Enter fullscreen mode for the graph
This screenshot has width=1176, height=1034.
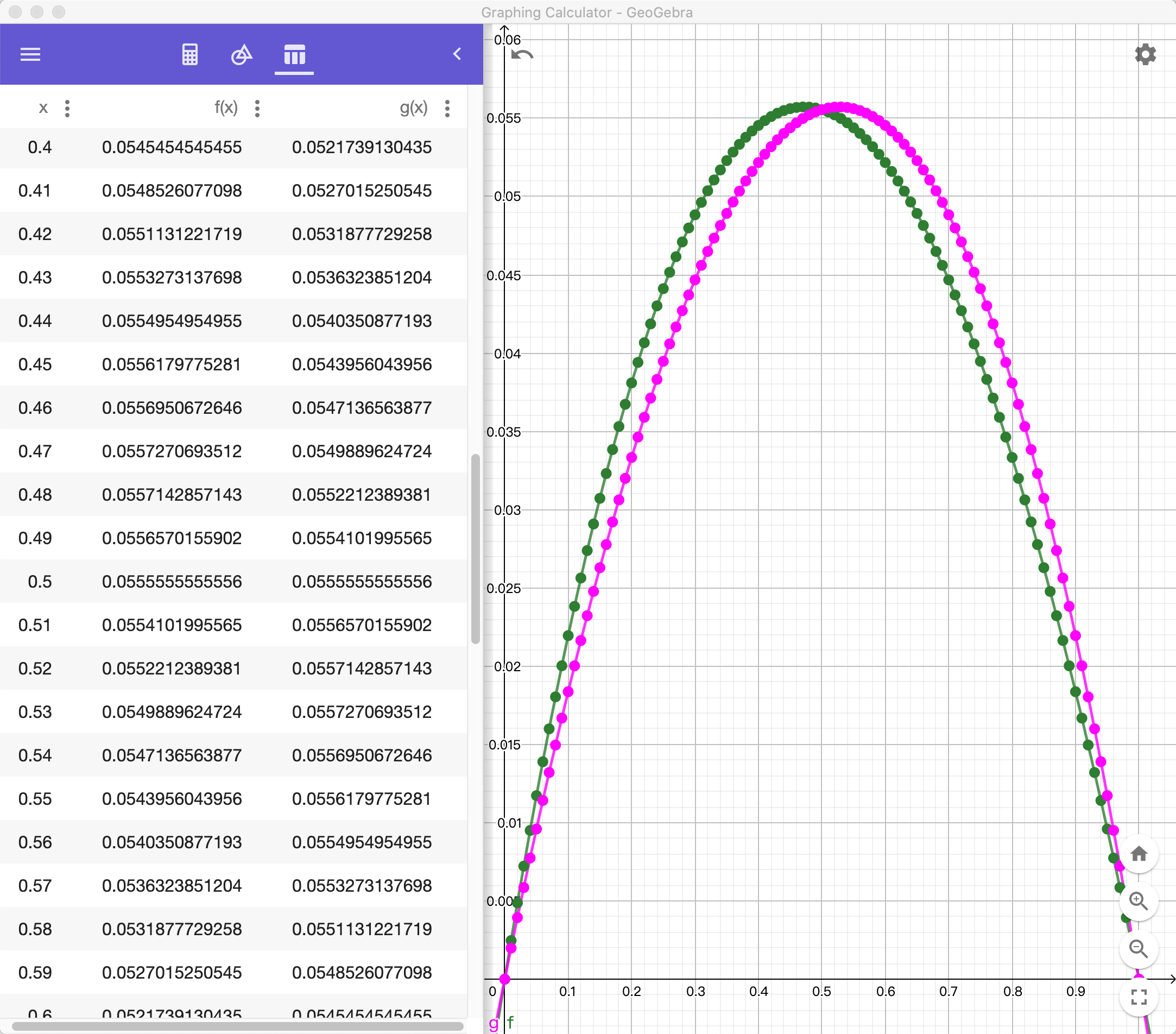(x=1139, y=997)
